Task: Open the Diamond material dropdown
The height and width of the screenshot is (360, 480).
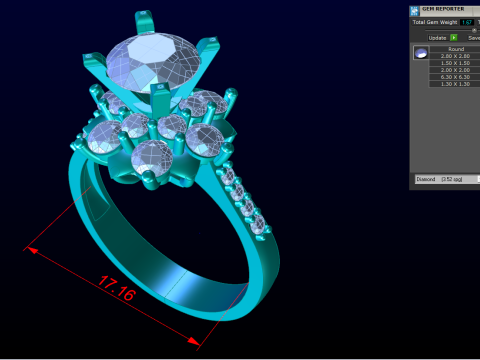Action: point(447,179)
